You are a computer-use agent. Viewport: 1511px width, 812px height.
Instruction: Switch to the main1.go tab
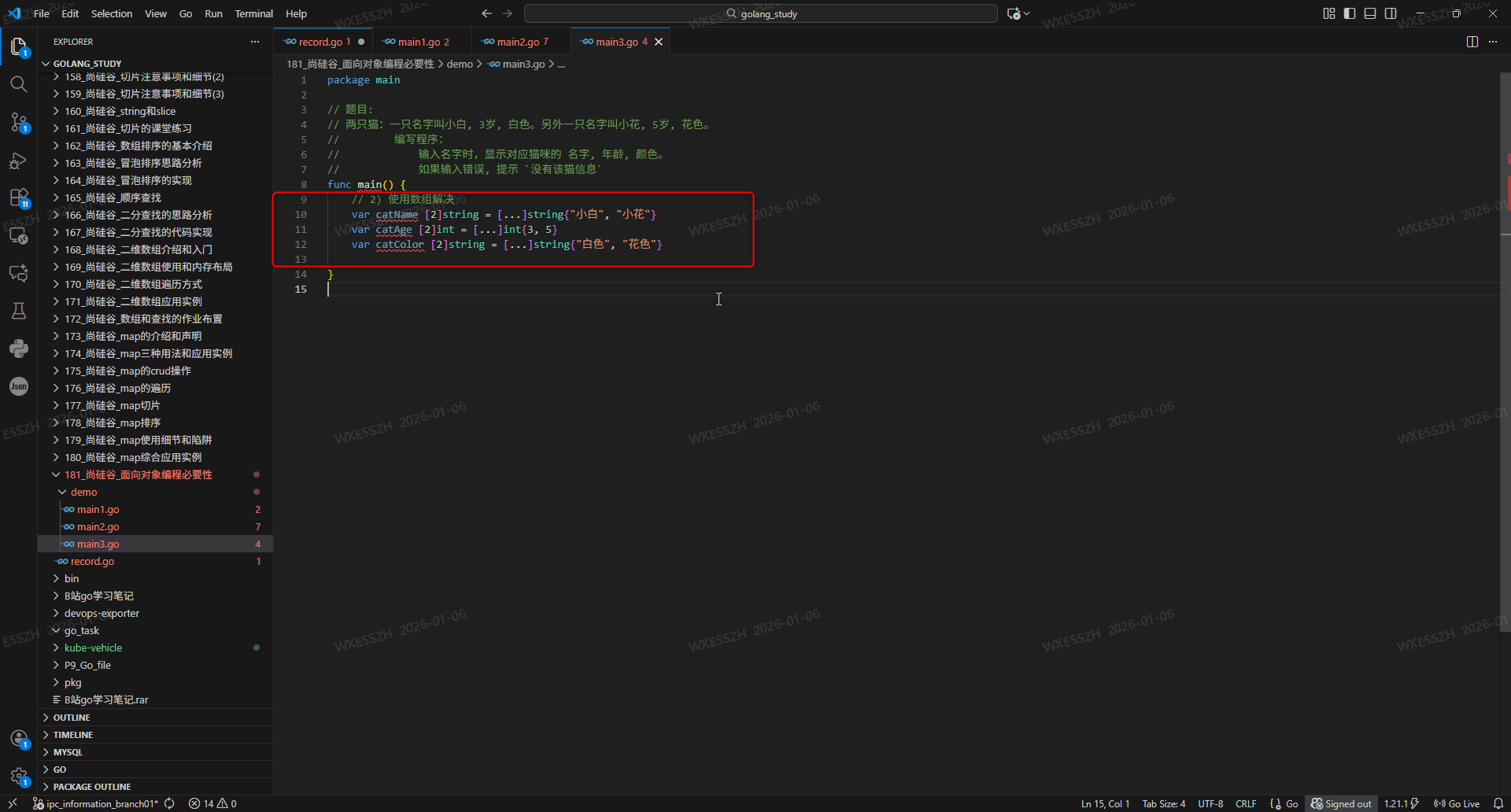click(422, 42)
